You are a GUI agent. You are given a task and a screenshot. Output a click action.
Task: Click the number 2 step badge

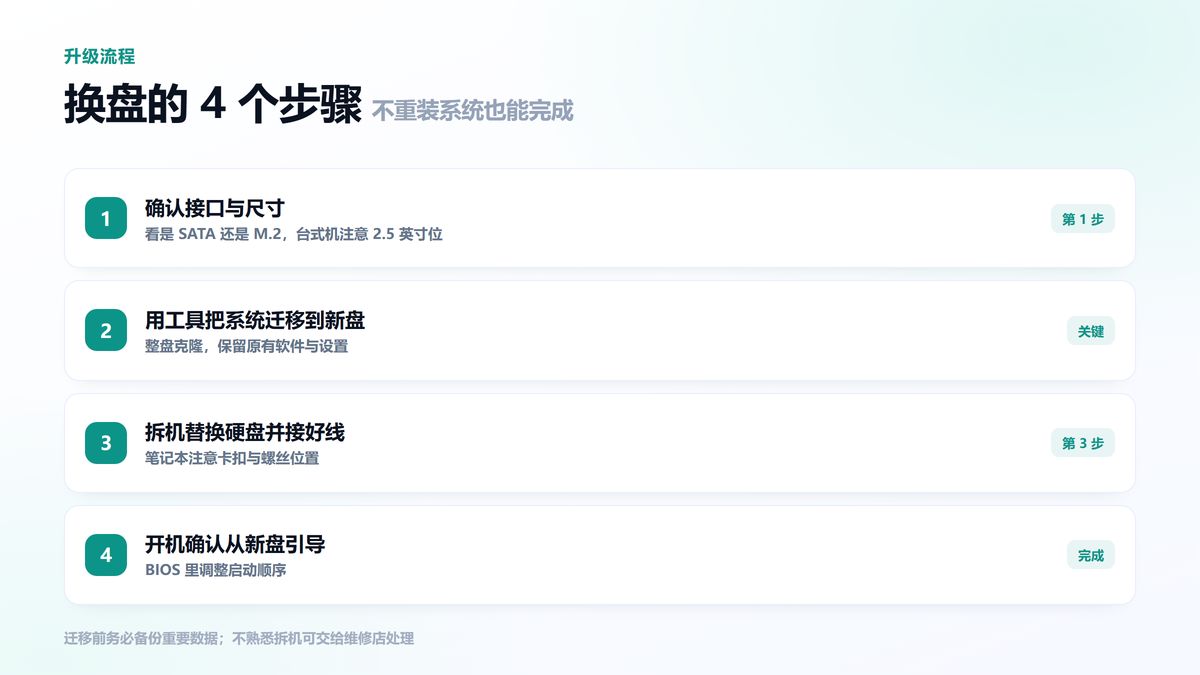click(106, 330)
